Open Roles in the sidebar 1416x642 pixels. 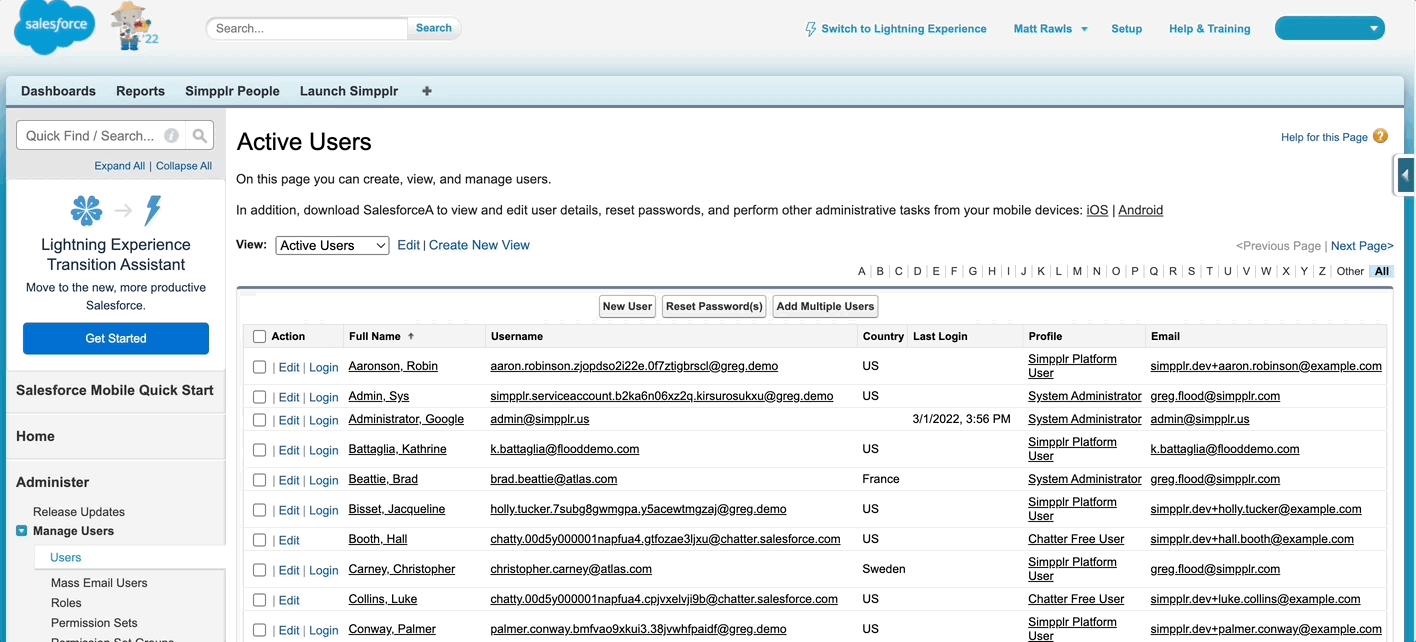(x=66, y=603)
